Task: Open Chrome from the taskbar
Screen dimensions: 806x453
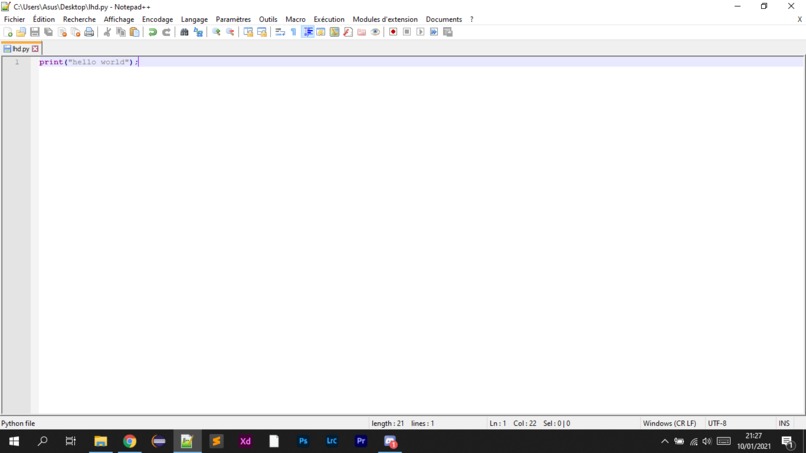Action: (130, 441)
